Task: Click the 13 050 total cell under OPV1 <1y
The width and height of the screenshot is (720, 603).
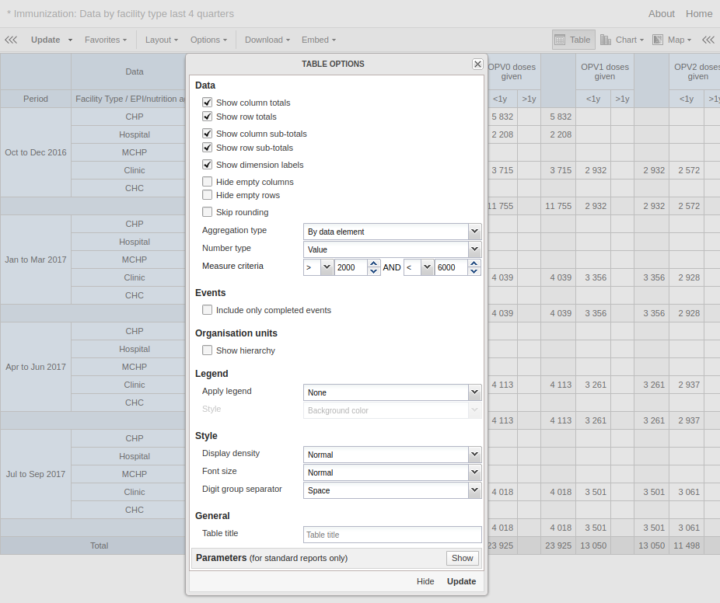Action: [593, 546]
